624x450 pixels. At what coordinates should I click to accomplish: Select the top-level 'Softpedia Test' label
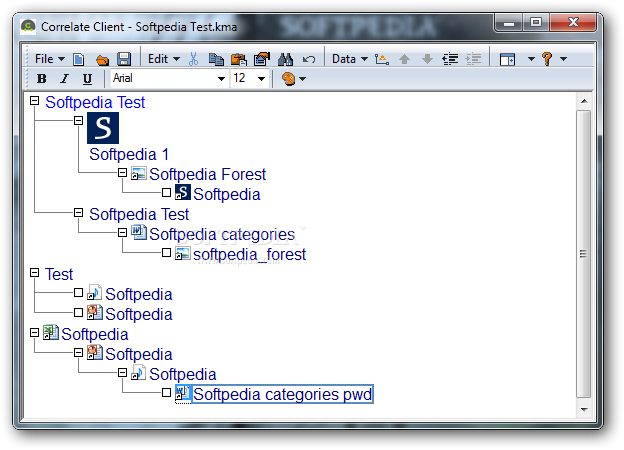tap(95, 102)
